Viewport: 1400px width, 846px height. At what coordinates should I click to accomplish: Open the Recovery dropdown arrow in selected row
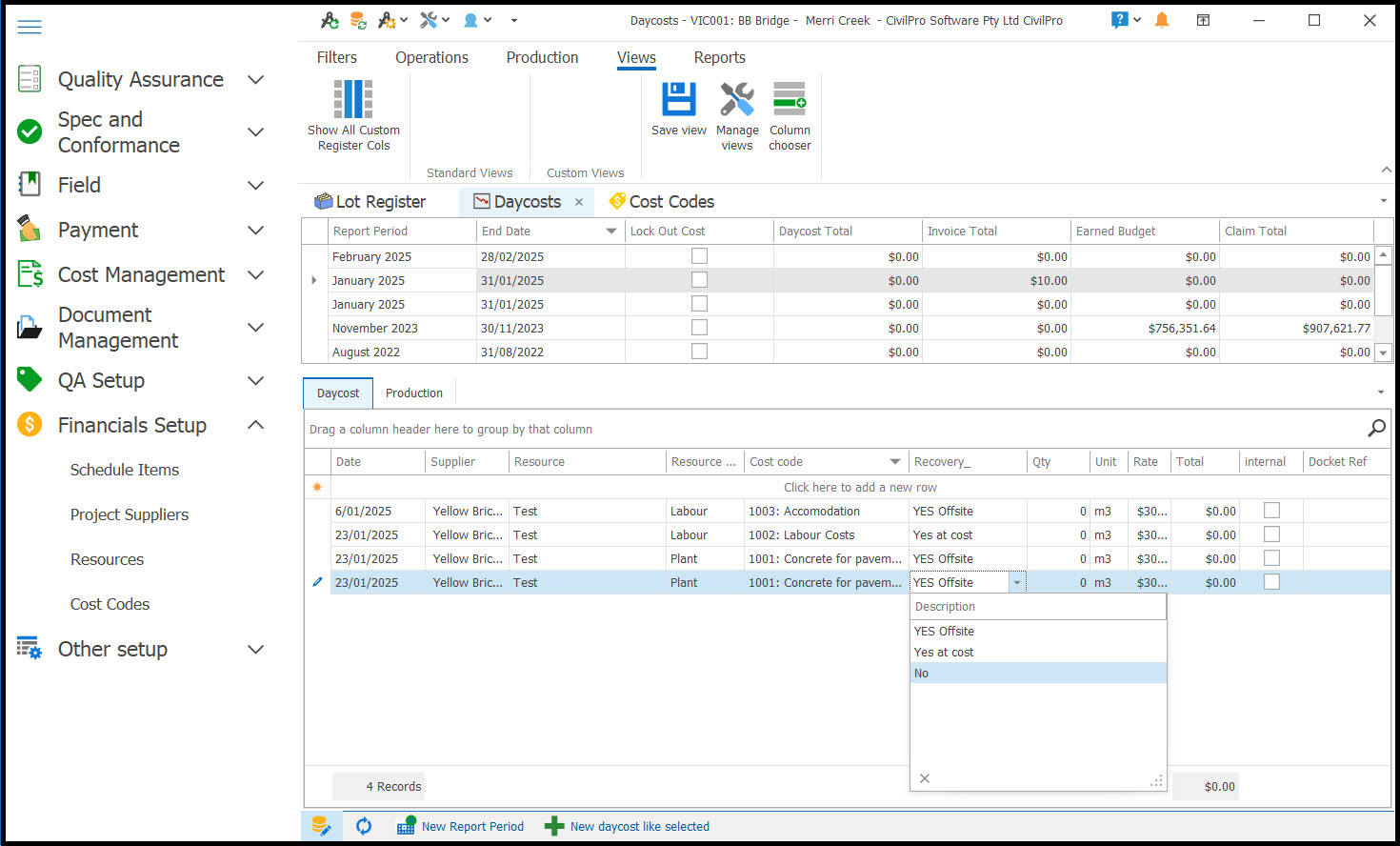pyautogui.click(x=1017, y=583)
